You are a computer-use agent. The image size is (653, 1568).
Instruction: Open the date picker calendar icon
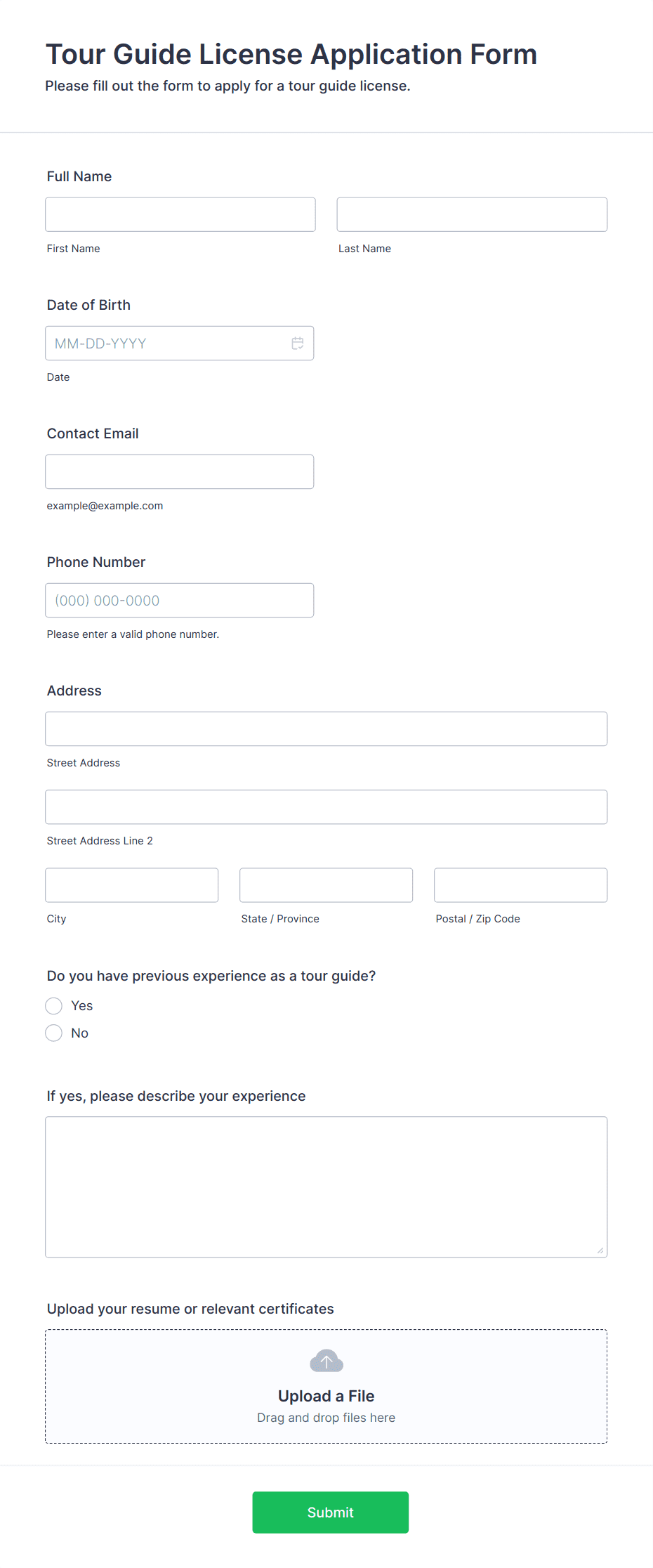click(298, 344)
